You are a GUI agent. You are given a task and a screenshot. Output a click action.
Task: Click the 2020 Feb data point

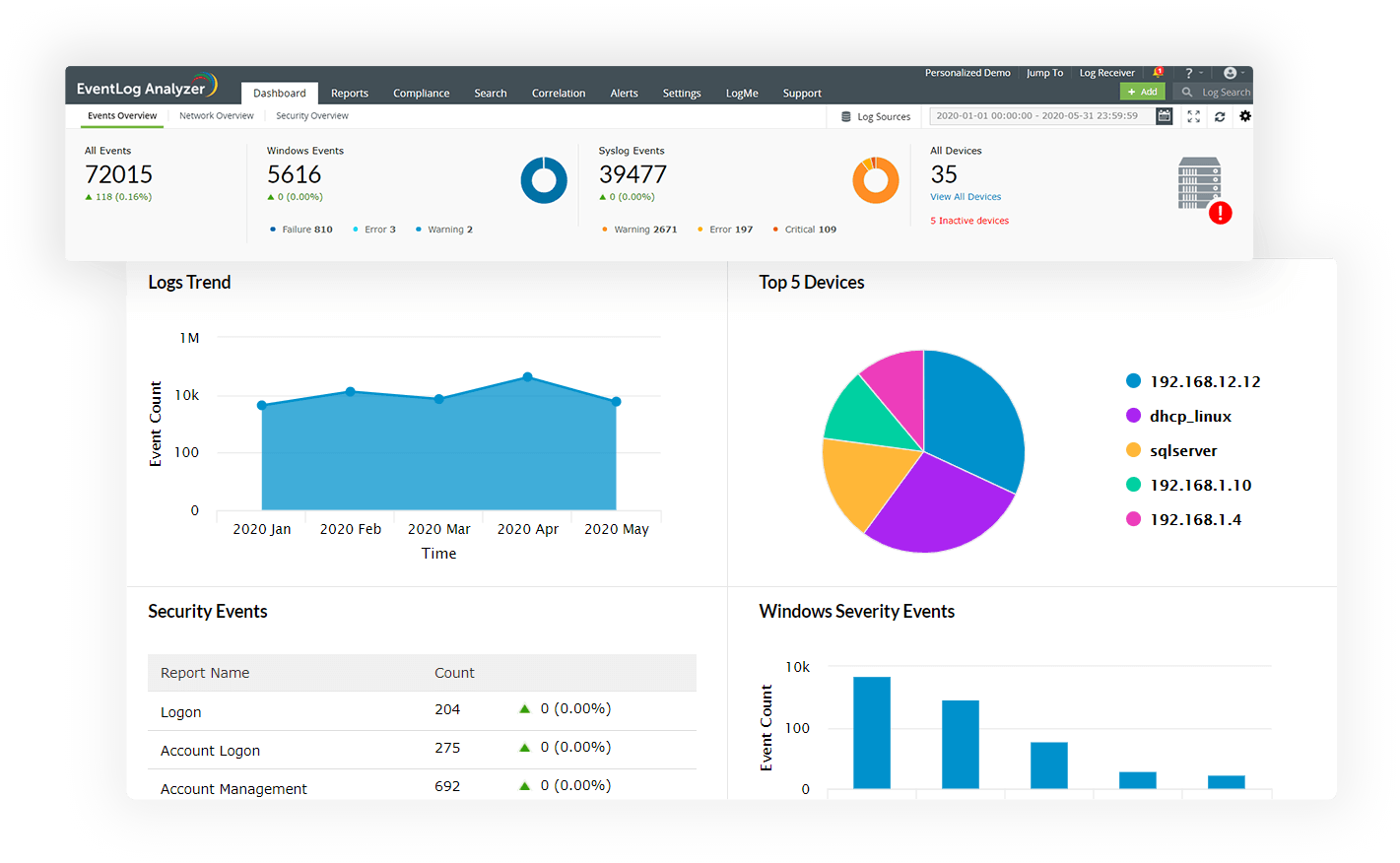pyautogui.click(x=351, y=392)
